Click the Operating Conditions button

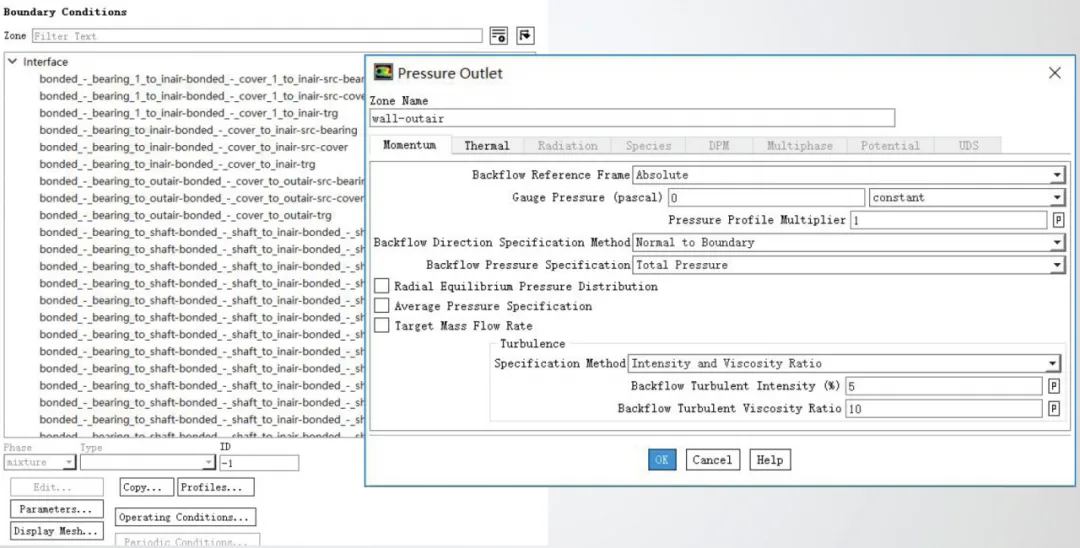(x=185, y=518)
